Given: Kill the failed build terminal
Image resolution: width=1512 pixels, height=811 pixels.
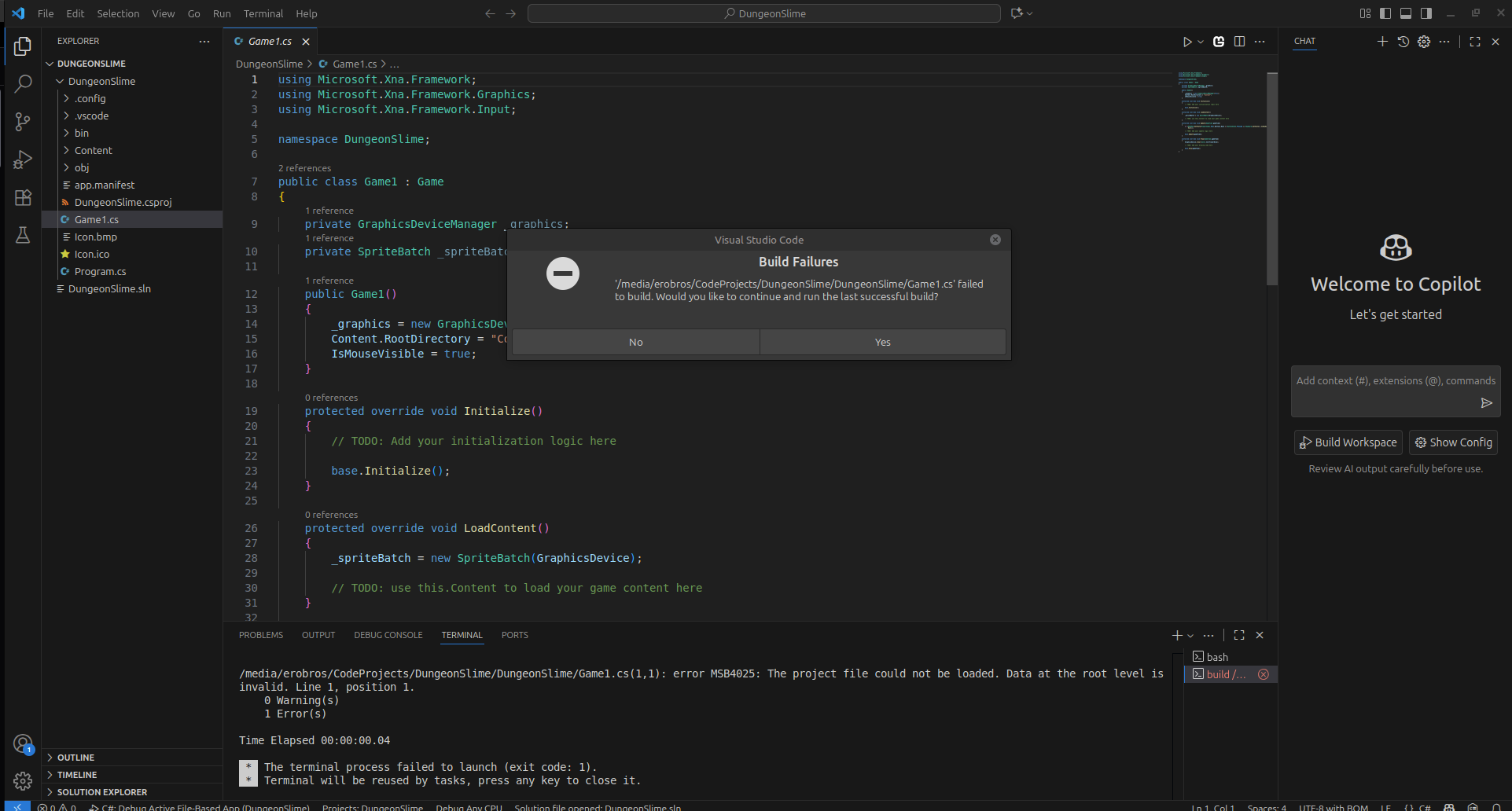Looking at the screenshot, I should click(1263, 674).
